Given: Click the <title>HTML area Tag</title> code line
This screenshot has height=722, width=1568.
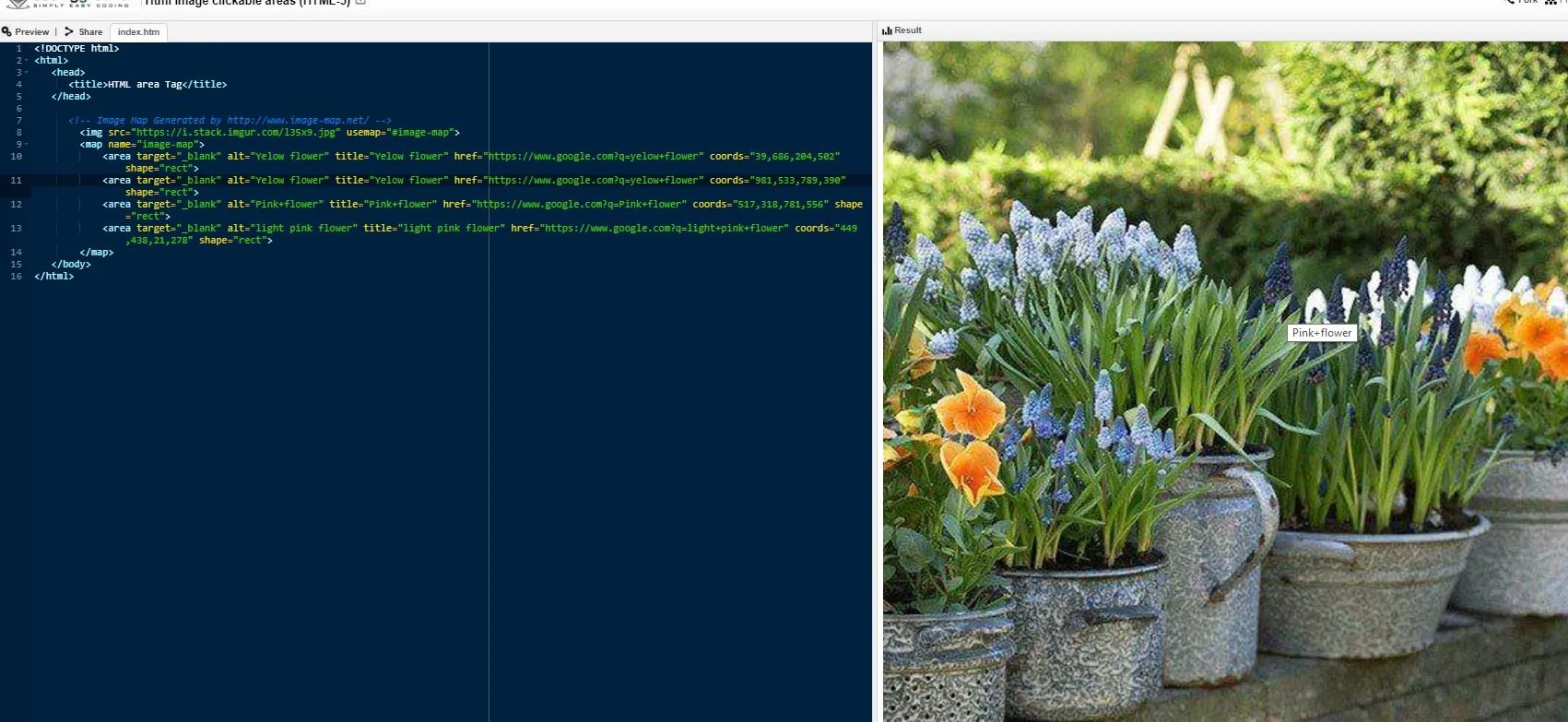Looking at the screenshot, I should 147,85.
